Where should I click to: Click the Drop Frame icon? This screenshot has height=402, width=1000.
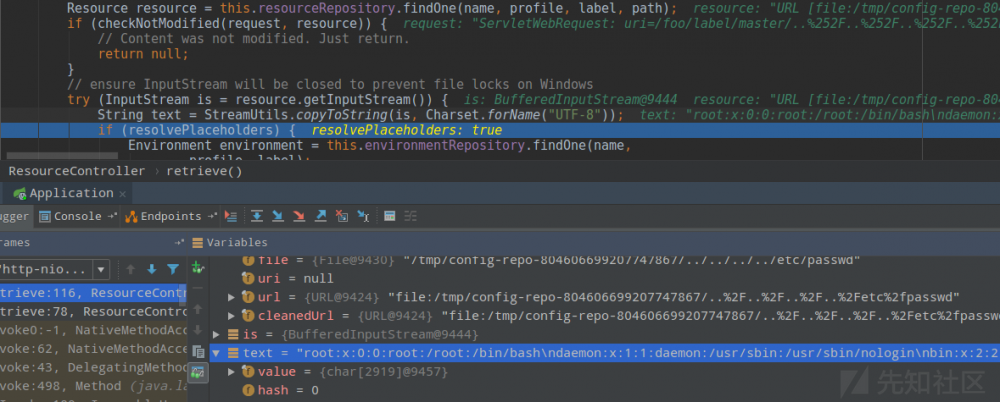(342, 216)
